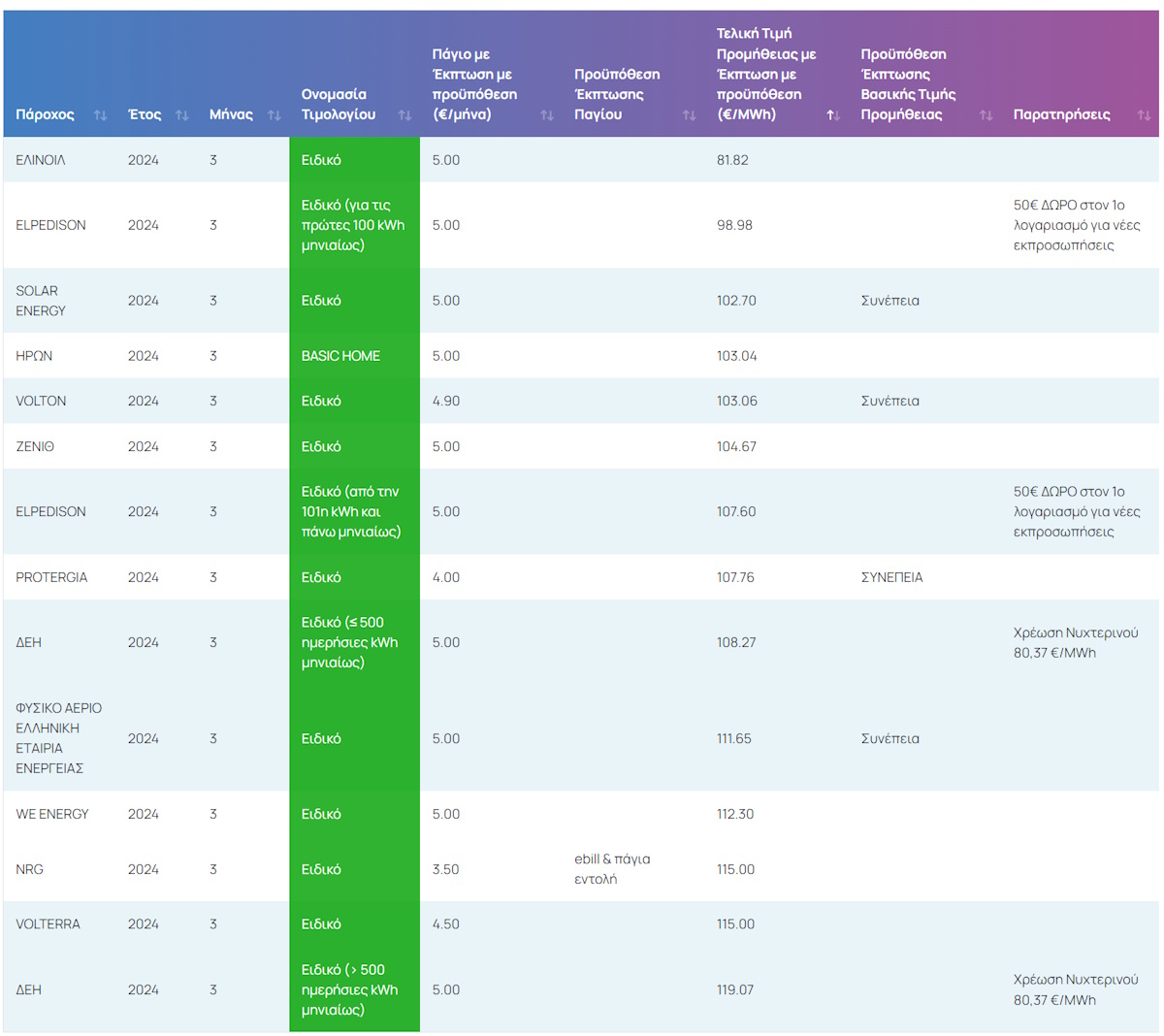Click the 81.82 final price value

(x=732, y=160)
